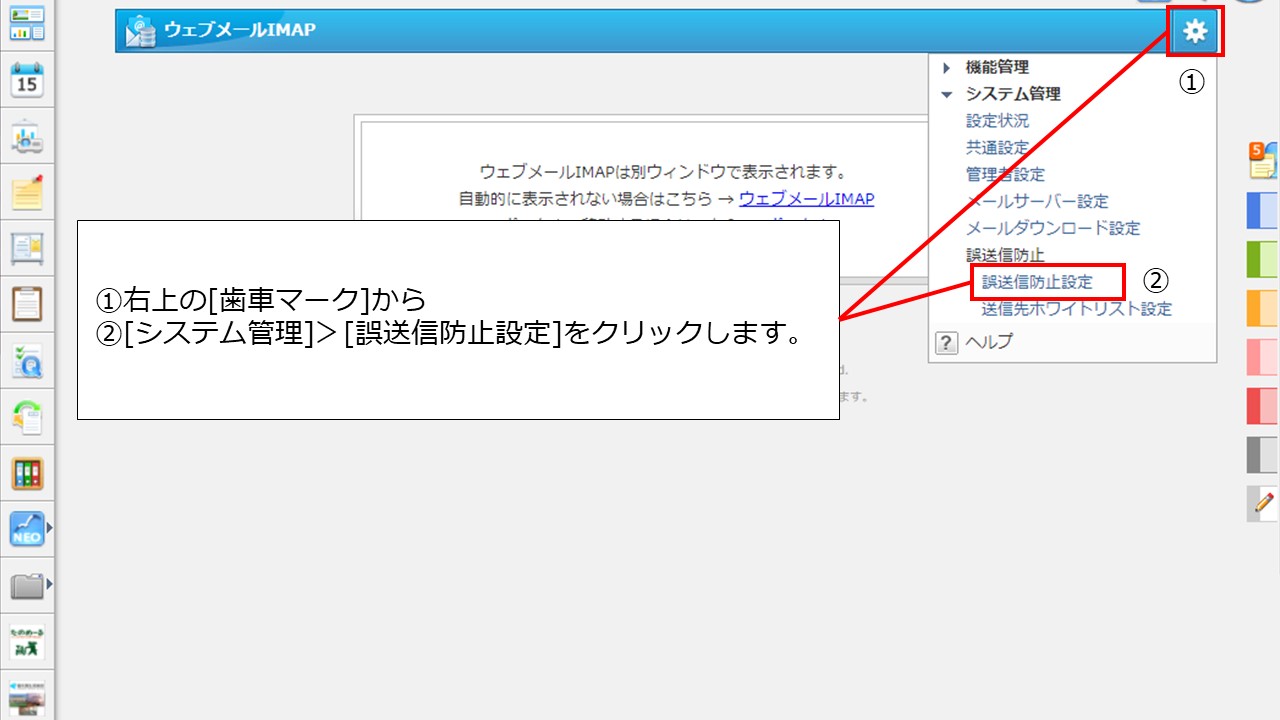This screenshot has width=1280, height=720.
Task: Pick the blue sticky note color
Action: (1263, 211)
